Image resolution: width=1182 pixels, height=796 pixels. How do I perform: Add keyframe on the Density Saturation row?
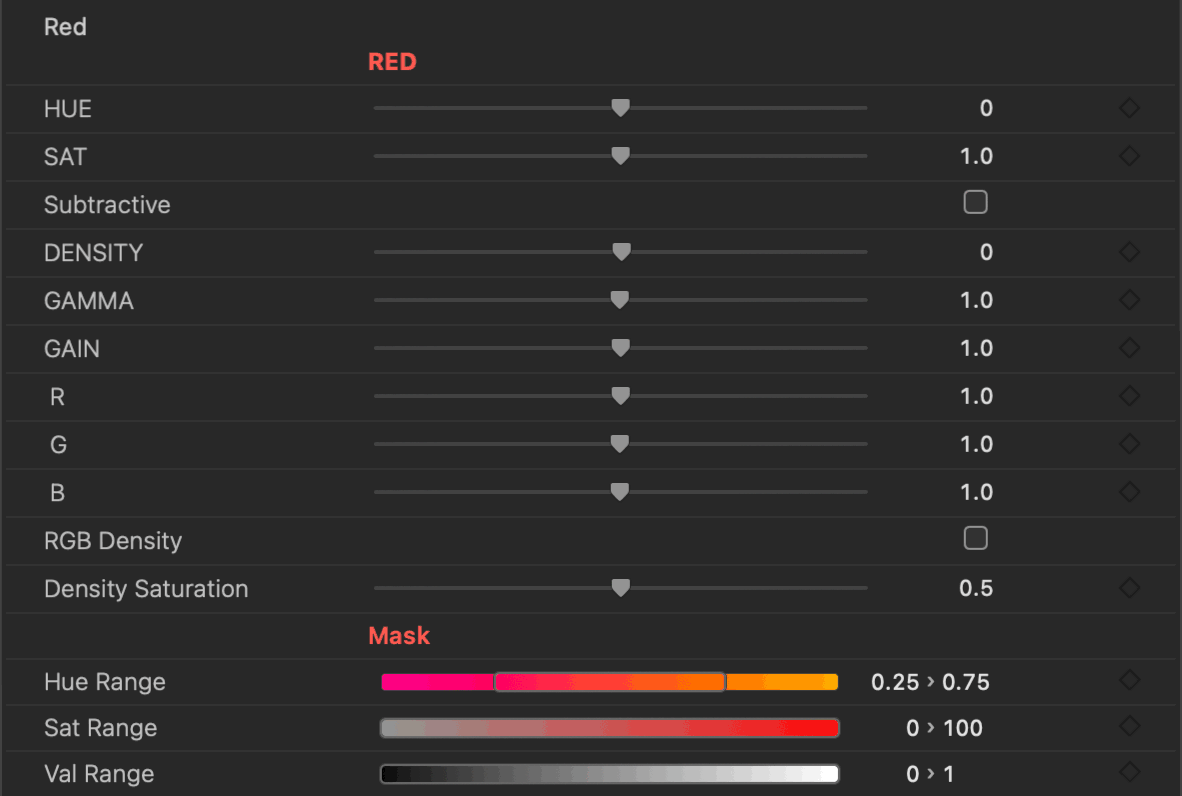pyautogui.click(x=1128, y=588)
